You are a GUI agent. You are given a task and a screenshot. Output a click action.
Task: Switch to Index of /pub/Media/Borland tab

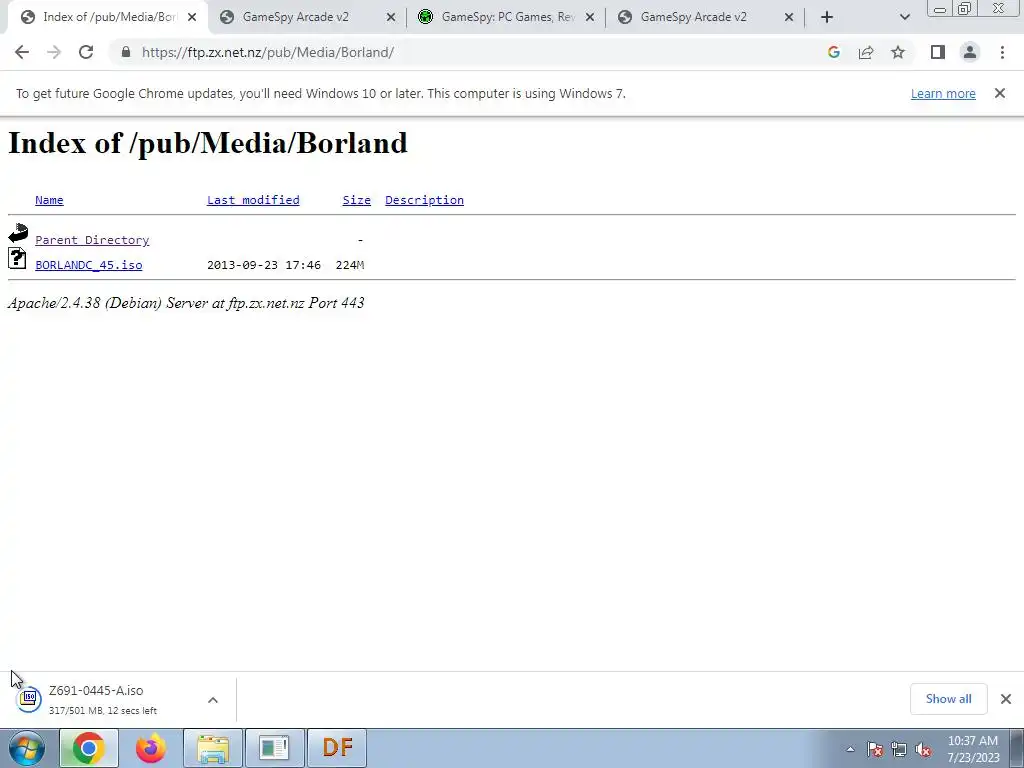[108, 17]
